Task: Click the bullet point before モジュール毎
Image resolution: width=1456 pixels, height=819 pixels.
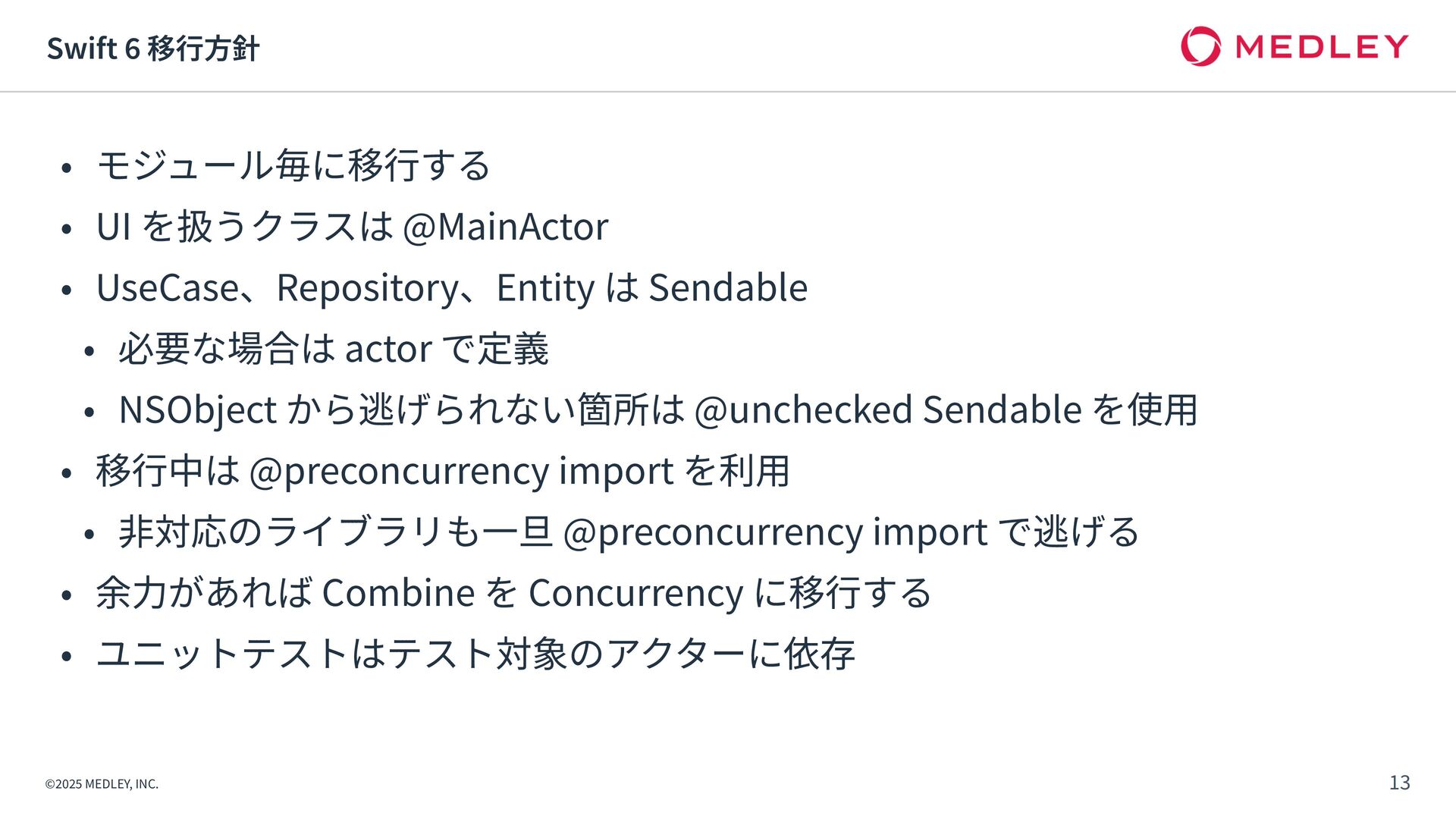Action: pos(67,168)
